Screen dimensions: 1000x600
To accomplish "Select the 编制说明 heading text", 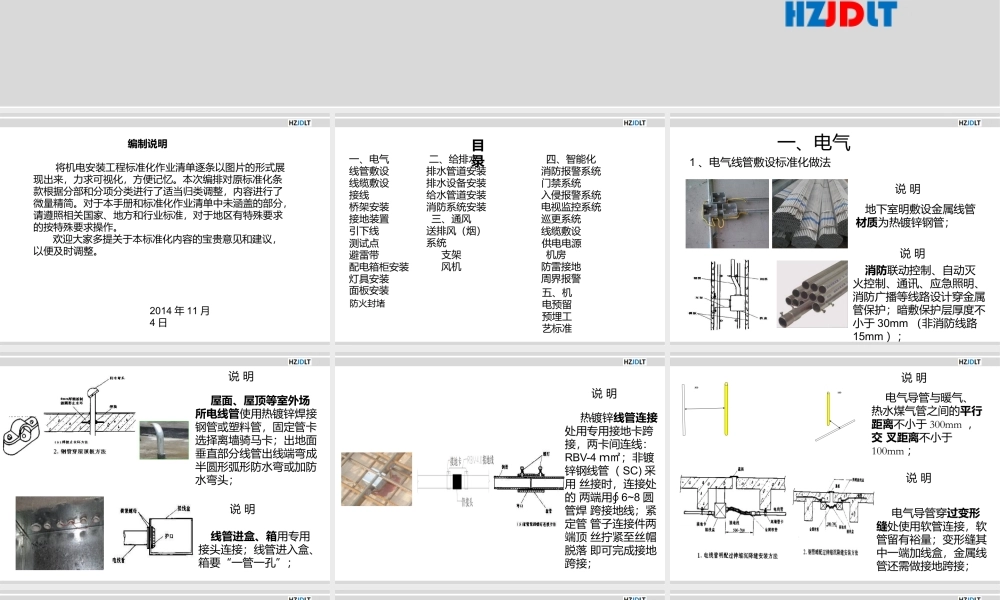I will 147,144.
